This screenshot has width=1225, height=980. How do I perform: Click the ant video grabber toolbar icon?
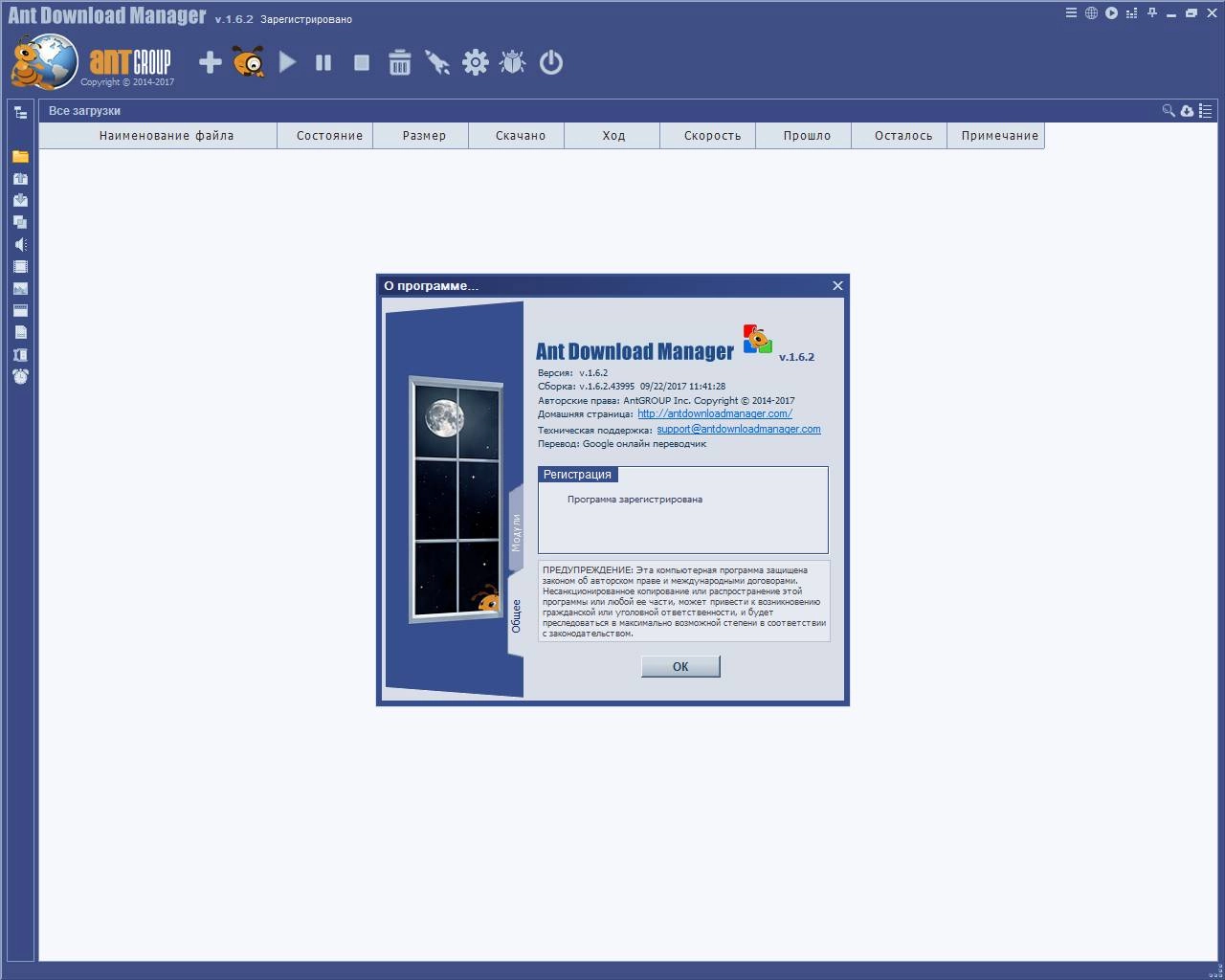point(249,62)
